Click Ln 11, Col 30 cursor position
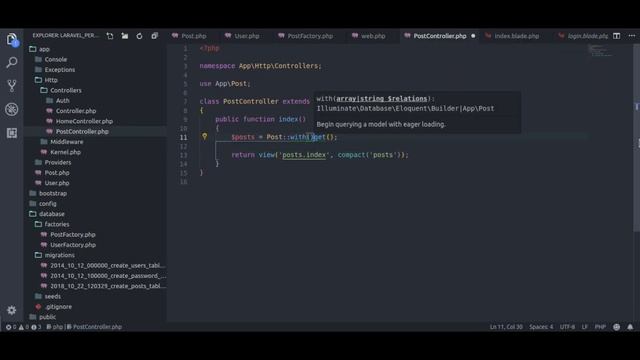Screen dimensions: 640x360 [506, 327]
